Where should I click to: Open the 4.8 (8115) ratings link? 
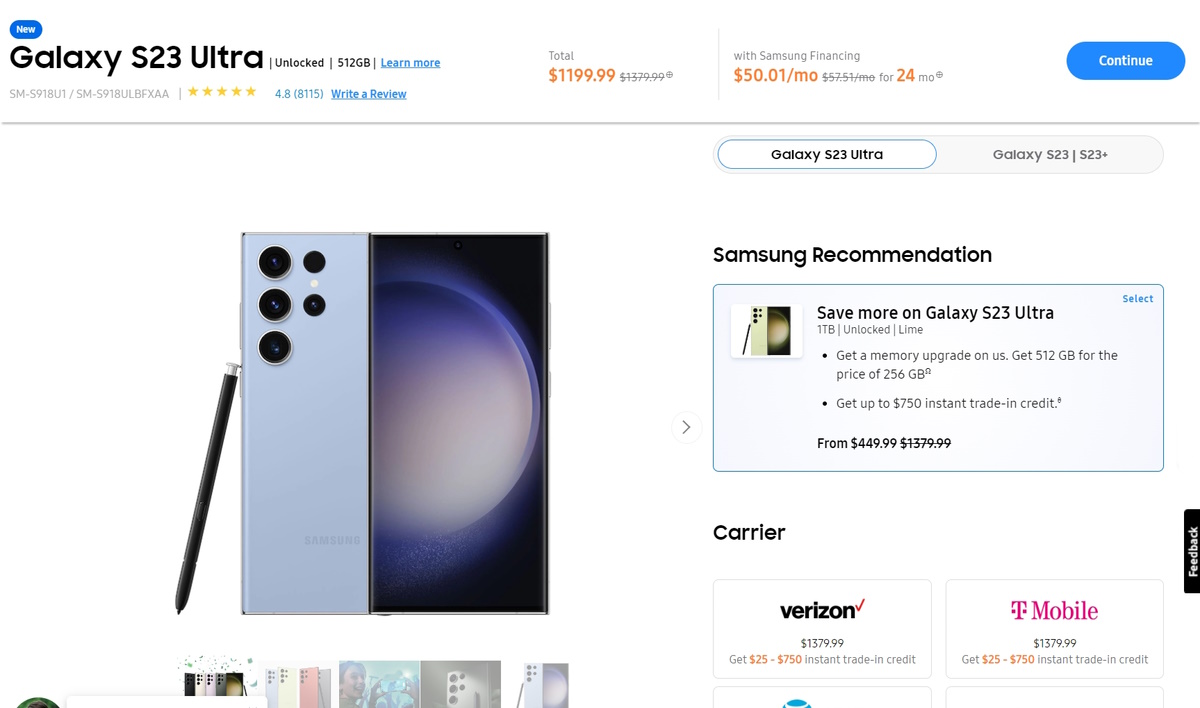click(299, 94)
